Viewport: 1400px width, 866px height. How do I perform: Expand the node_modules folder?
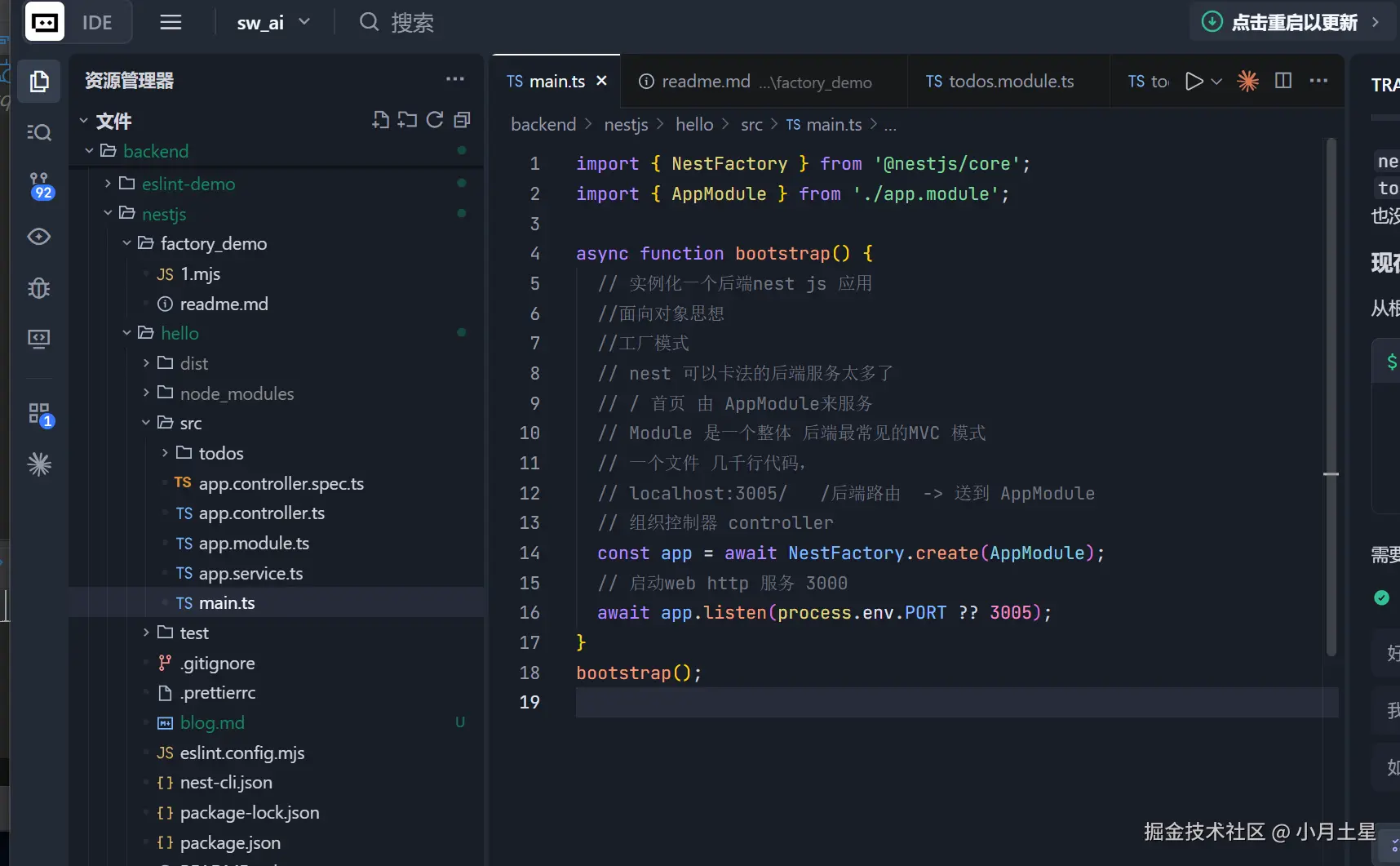pos(146,393)
